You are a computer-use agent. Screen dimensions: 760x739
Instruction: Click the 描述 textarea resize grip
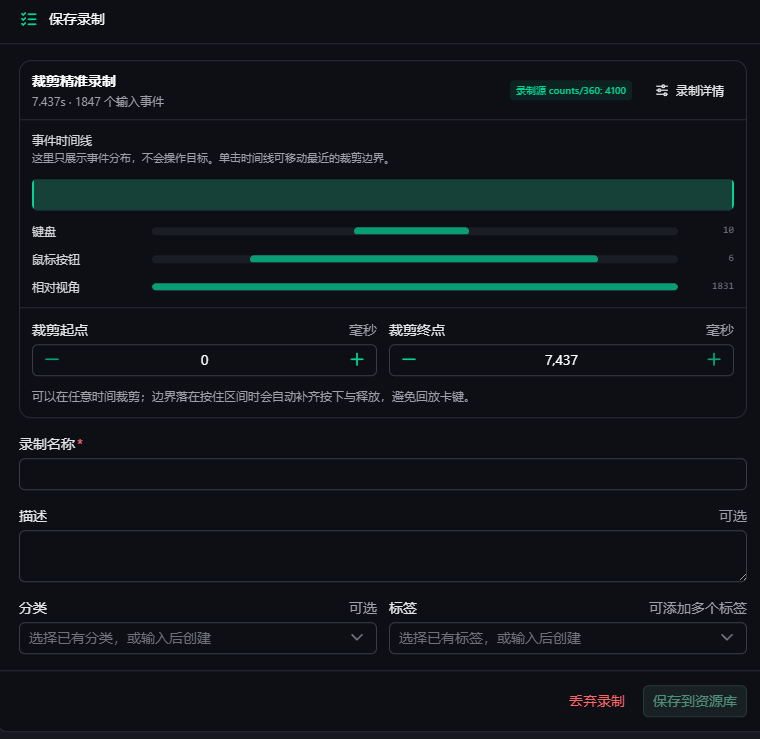[x=743, y=577]
